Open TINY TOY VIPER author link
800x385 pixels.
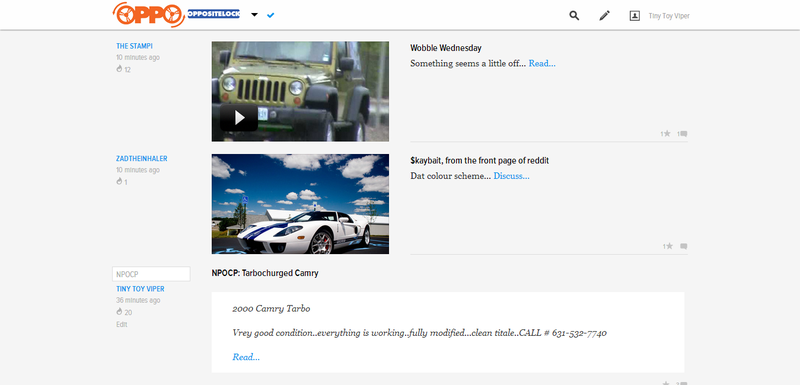[x=140, y=289]
